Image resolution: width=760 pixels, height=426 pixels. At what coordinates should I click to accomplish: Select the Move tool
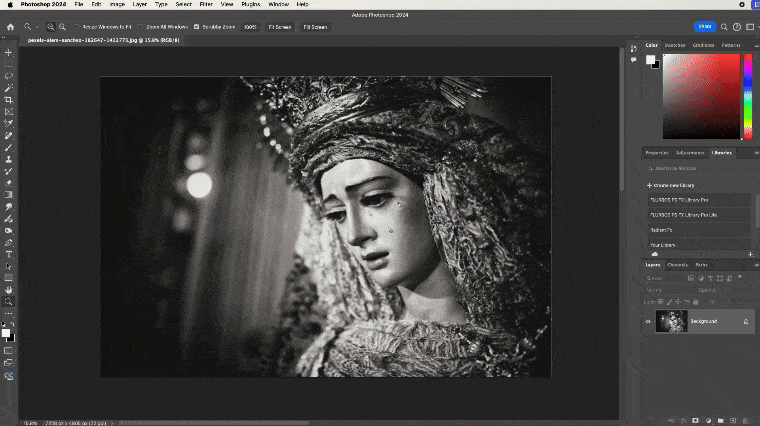pyautogui.click(x=9, y=51)
